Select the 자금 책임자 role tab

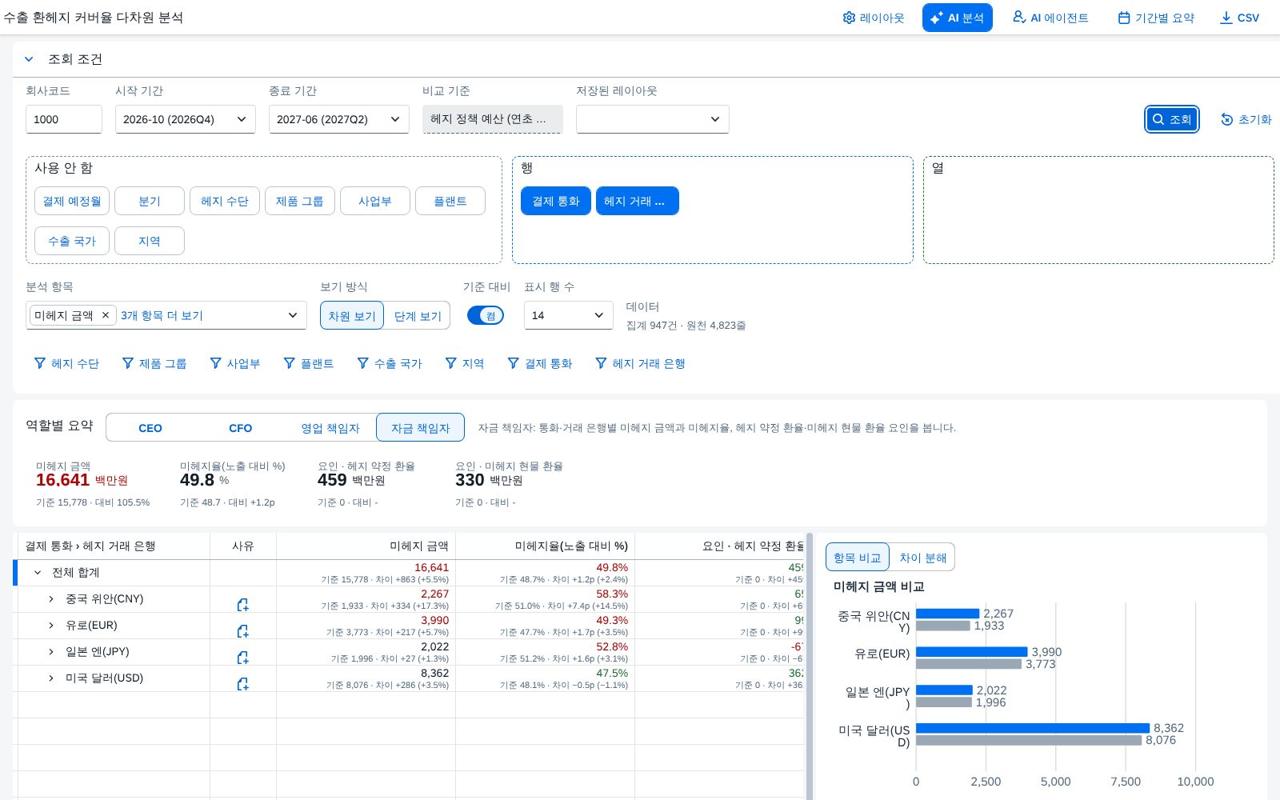click(x=420, y=428)
